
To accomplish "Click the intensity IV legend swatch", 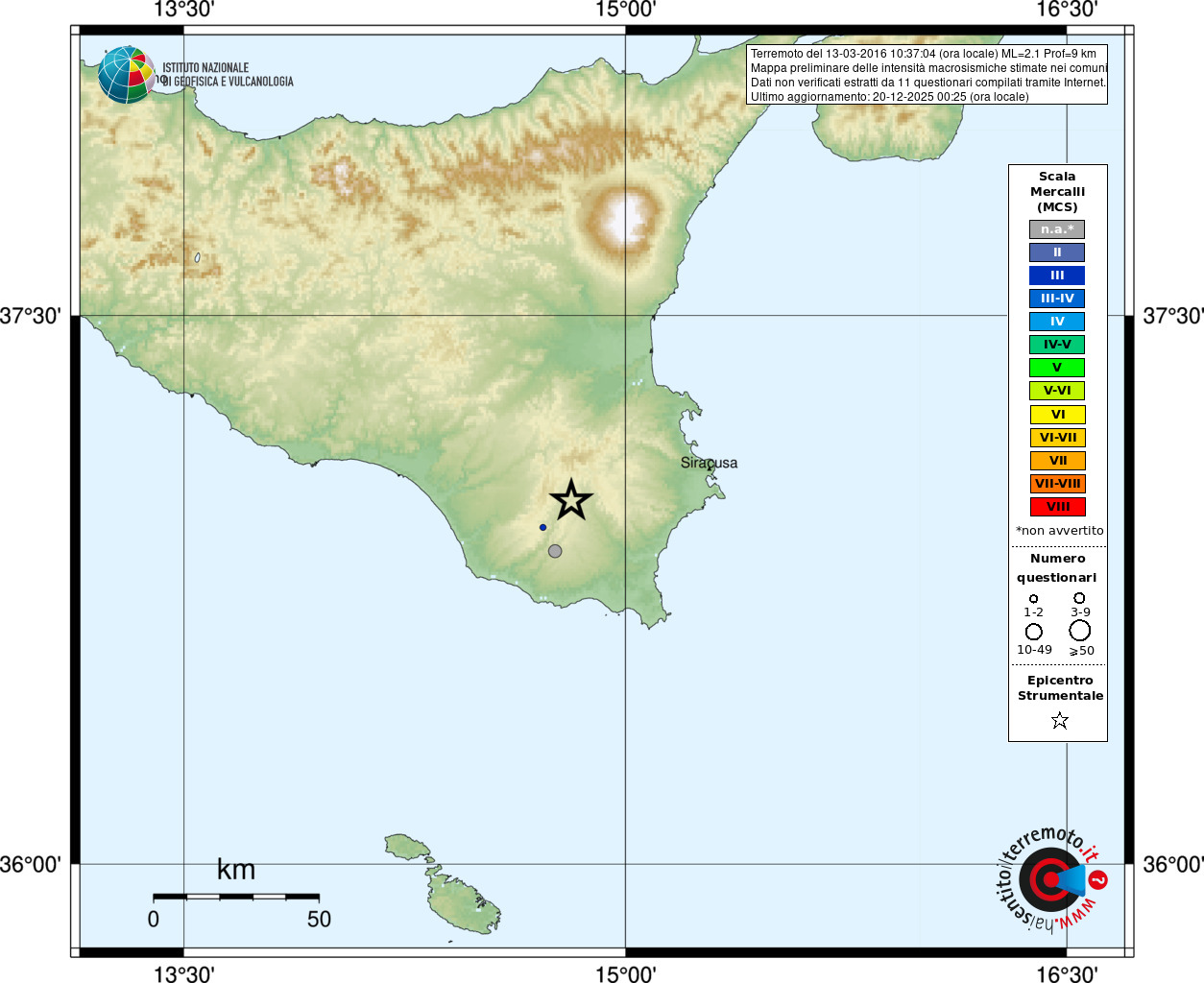I will [x=1057, y=322].
